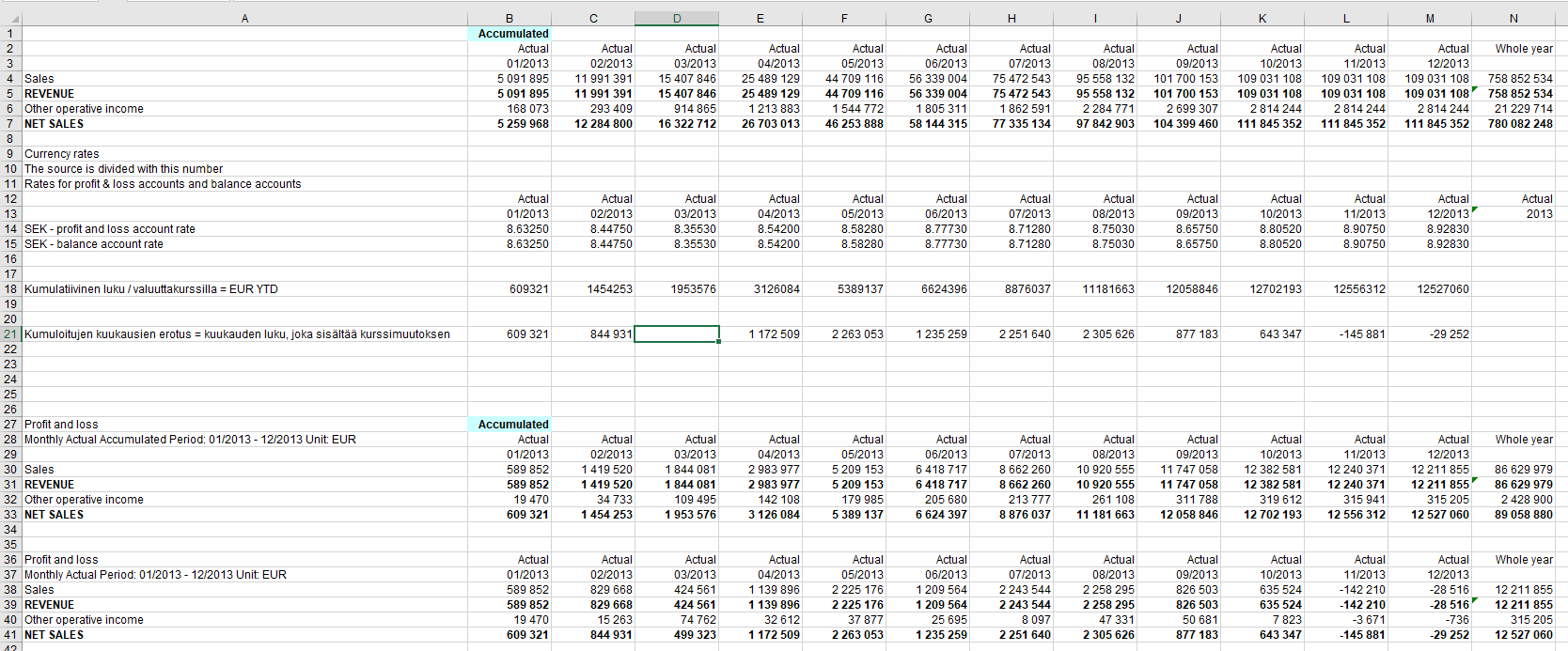Select the column D header

pos(677,18)
